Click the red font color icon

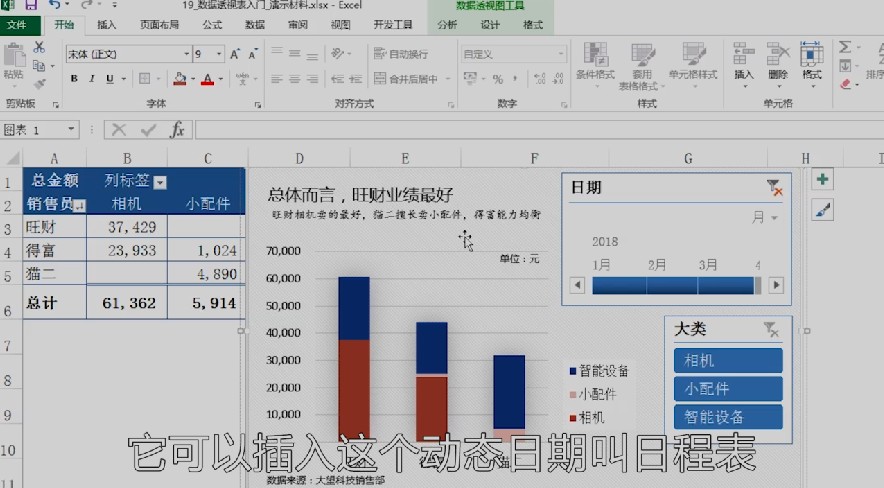(x=207, y=79)
